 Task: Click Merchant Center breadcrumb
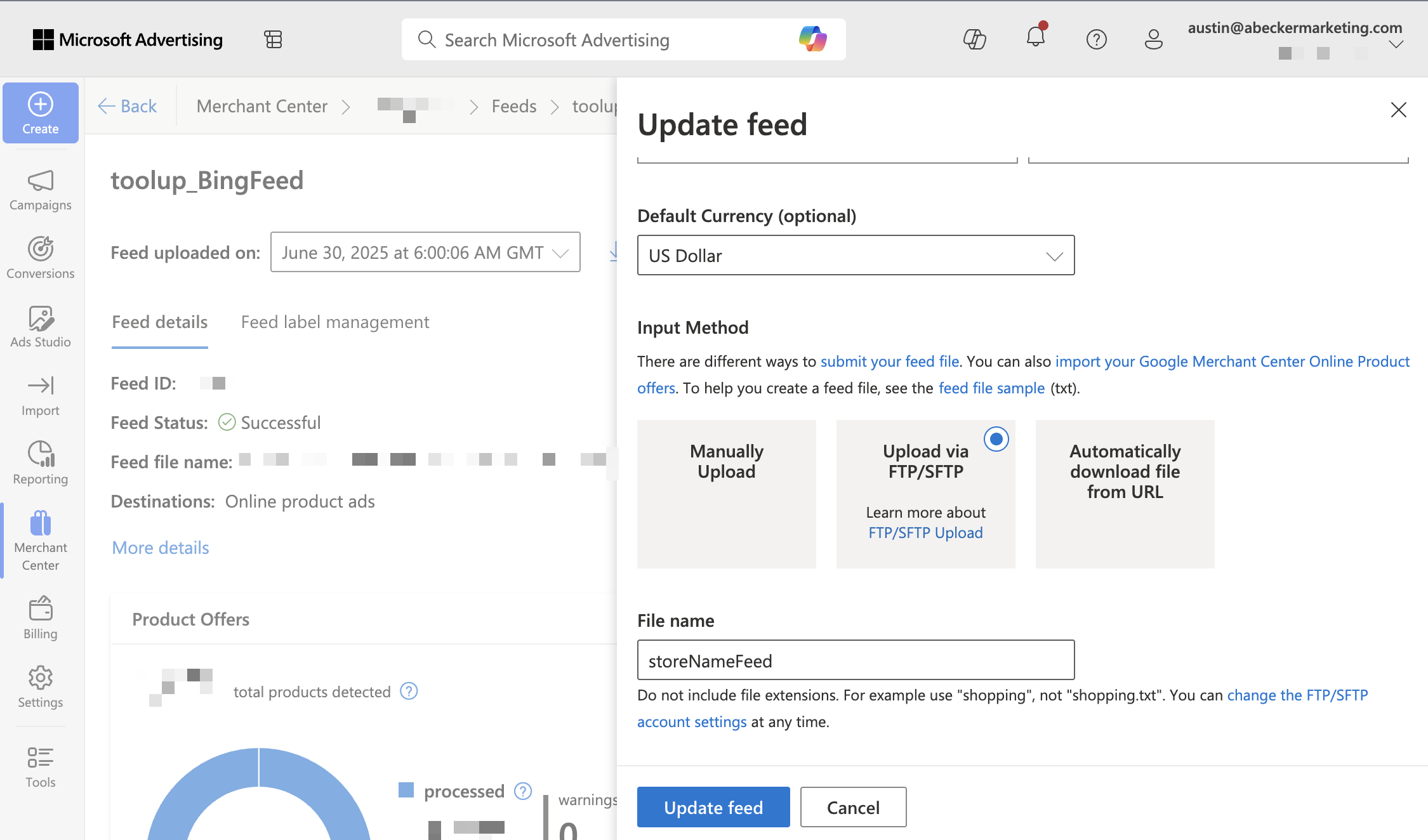click(x=262, y=106)
